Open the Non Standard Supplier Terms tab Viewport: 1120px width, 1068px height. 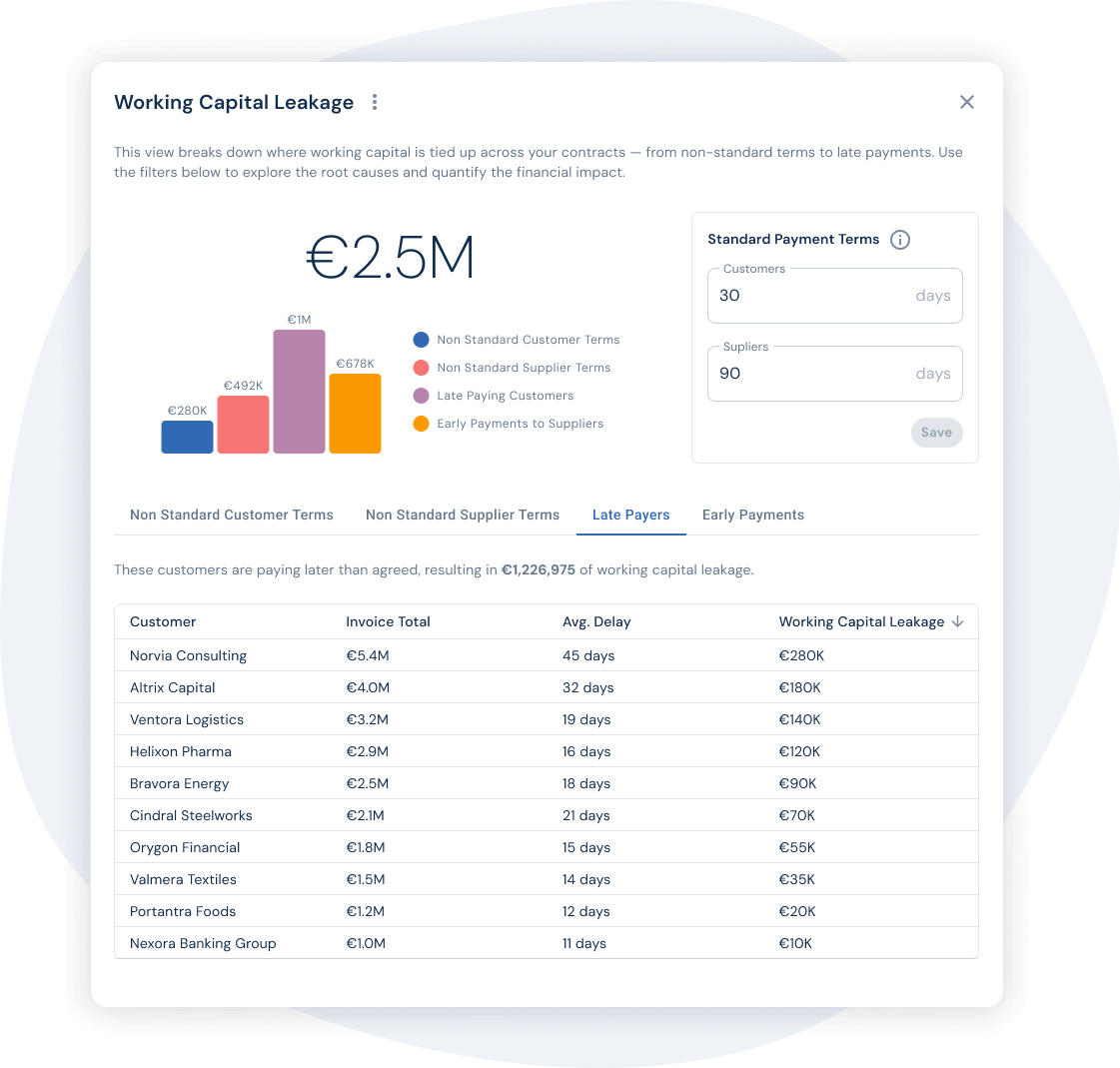tap(463, 515)
